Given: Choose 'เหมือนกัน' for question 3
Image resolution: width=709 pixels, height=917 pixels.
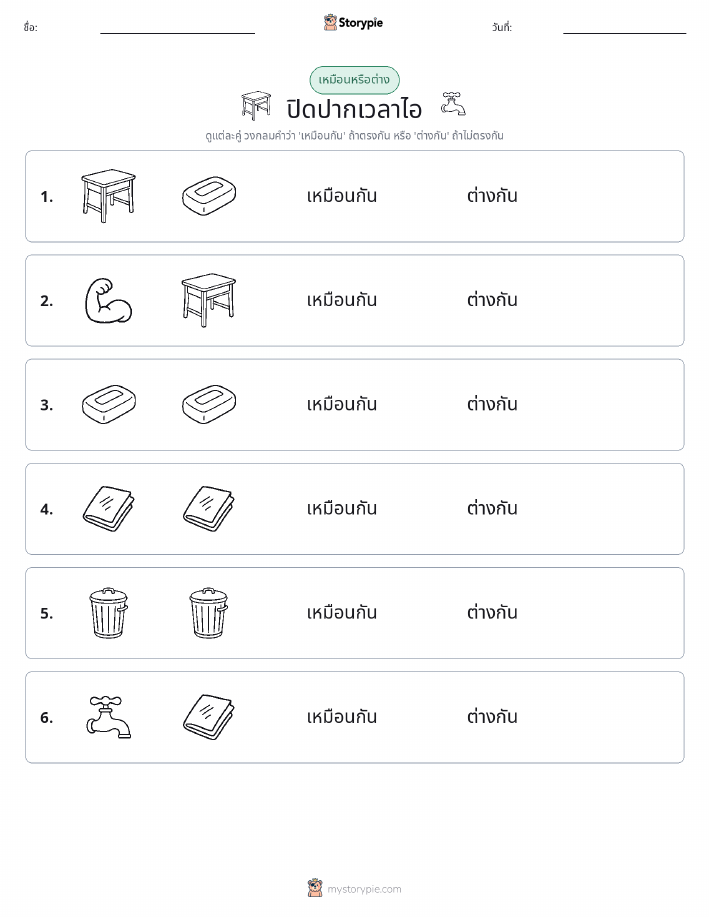Looking at the screenshot, I should point(342,404).
